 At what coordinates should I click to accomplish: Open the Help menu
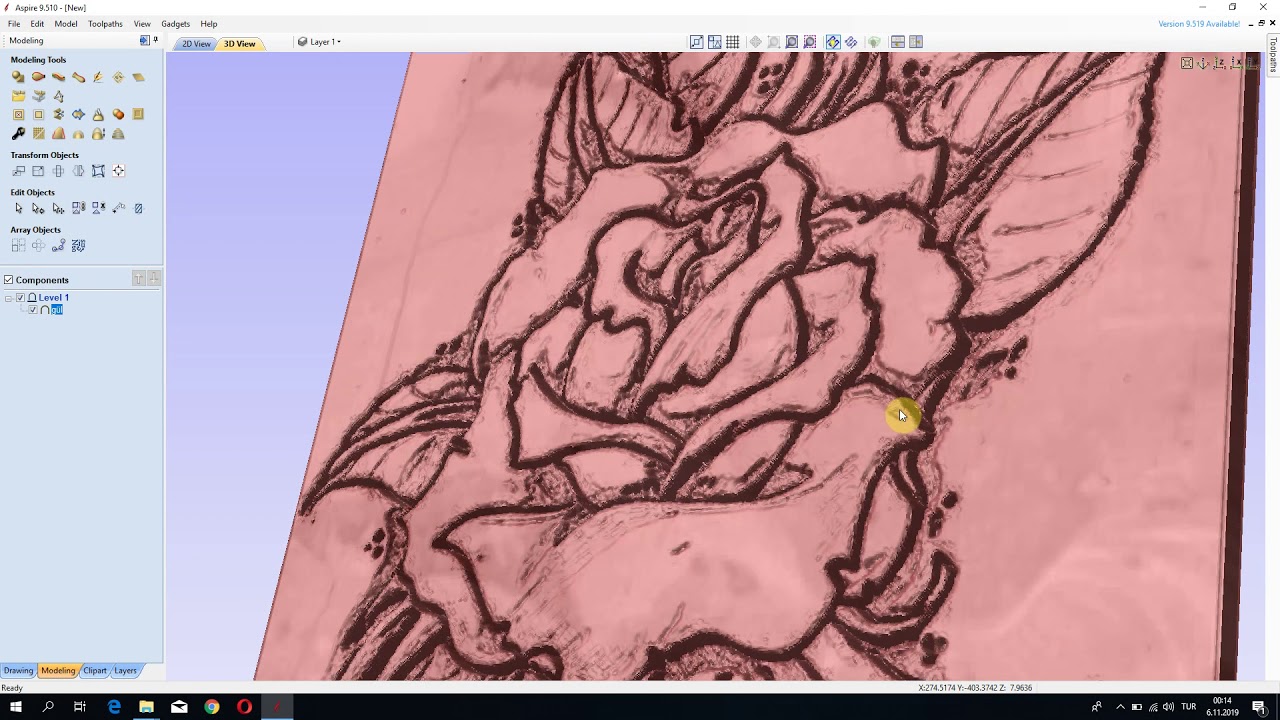(209, 24)
